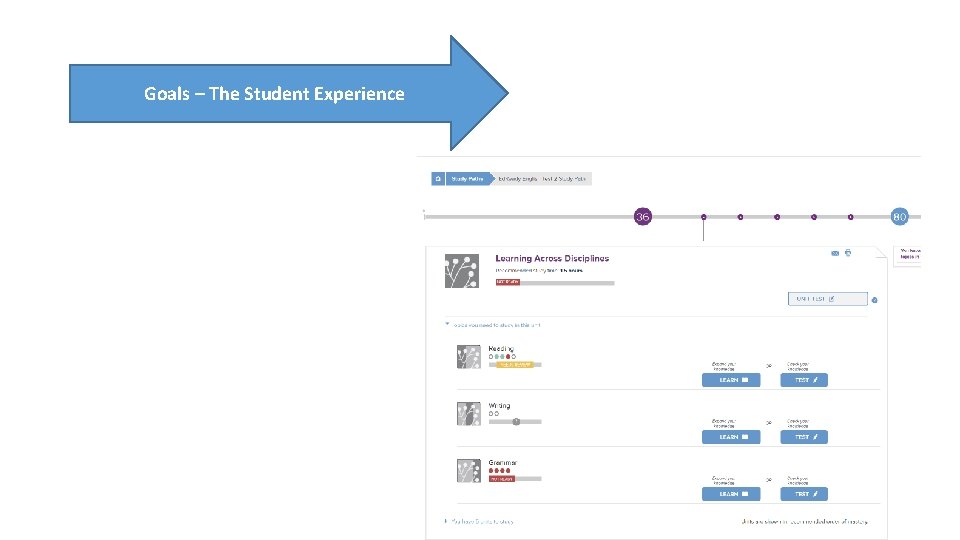
Task: Open the Writing topic icon
Action: coord(468,413)
